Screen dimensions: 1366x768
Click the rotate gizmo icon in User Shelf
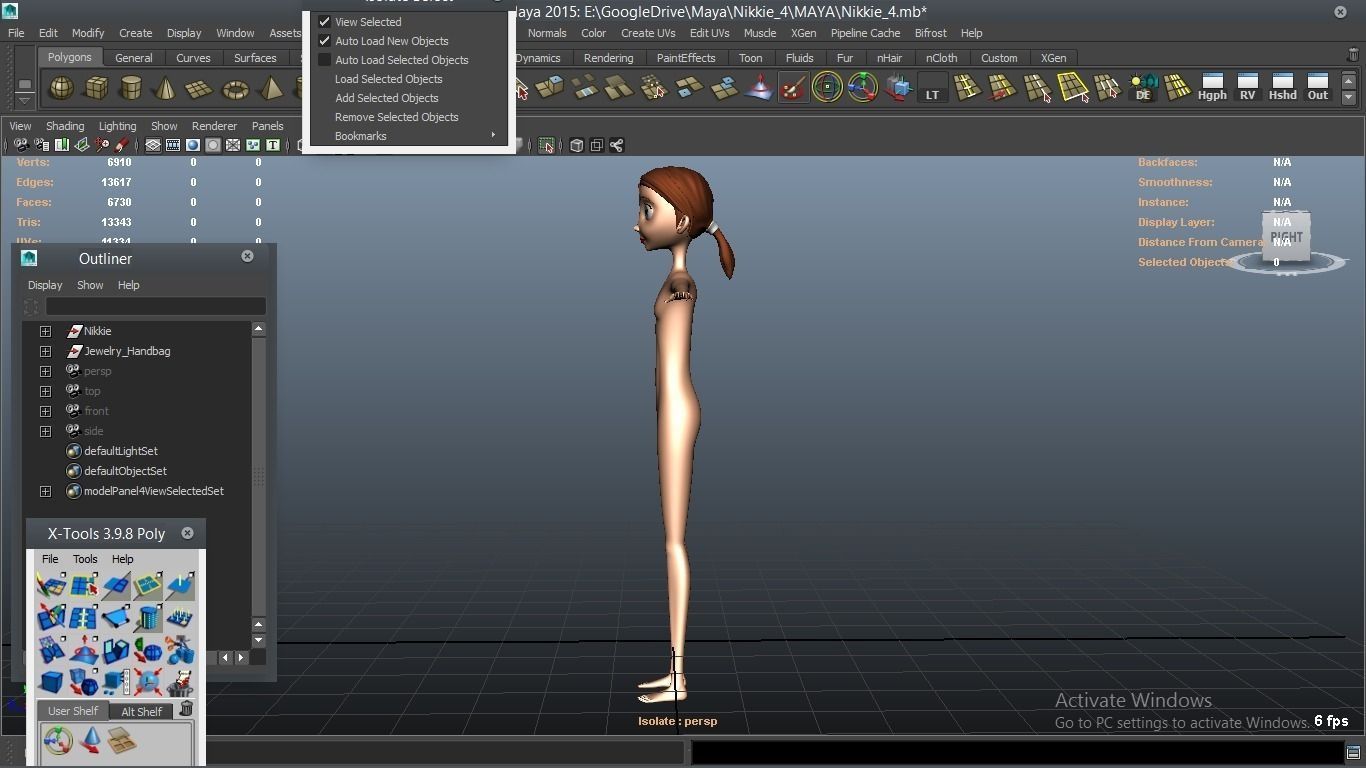(58, 741)
